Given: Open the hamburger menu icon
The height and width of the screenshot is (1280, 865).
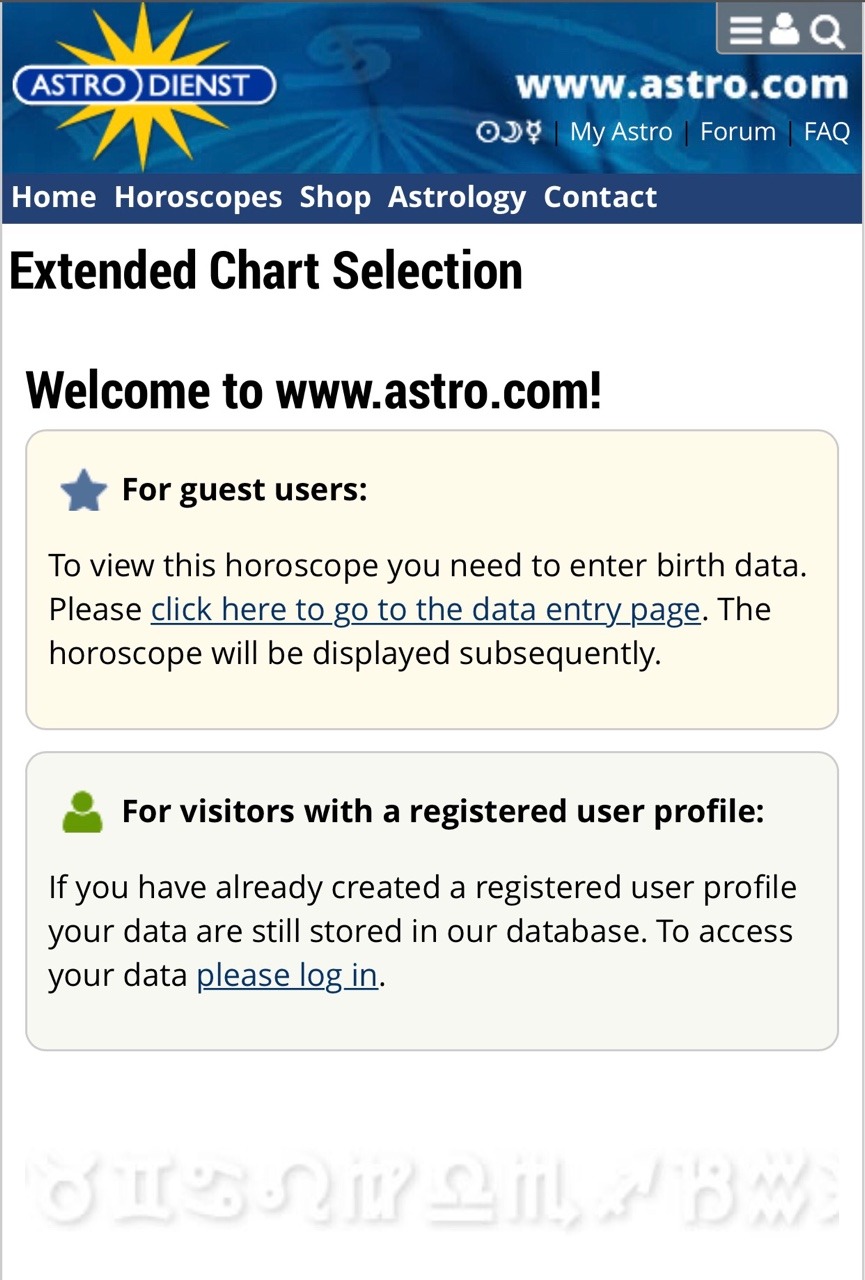Looking at the screenshot, I should 746,31.
